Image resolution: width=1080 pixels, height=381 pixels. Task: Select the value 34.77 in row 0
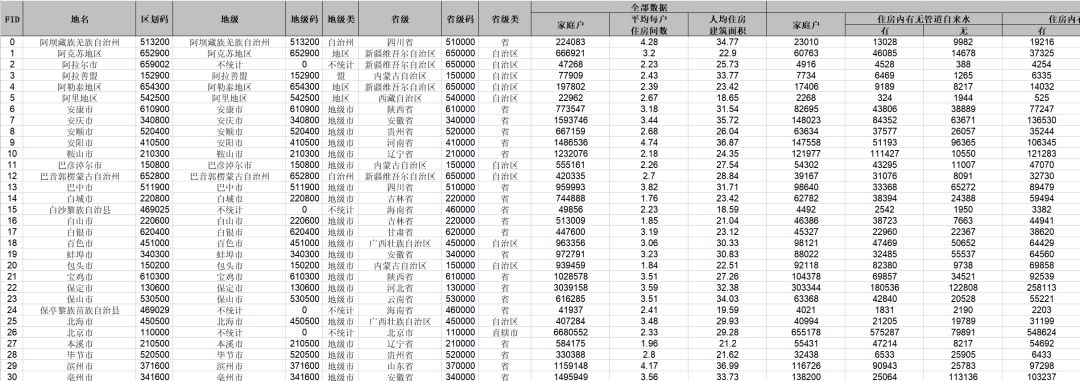point(727,42)
